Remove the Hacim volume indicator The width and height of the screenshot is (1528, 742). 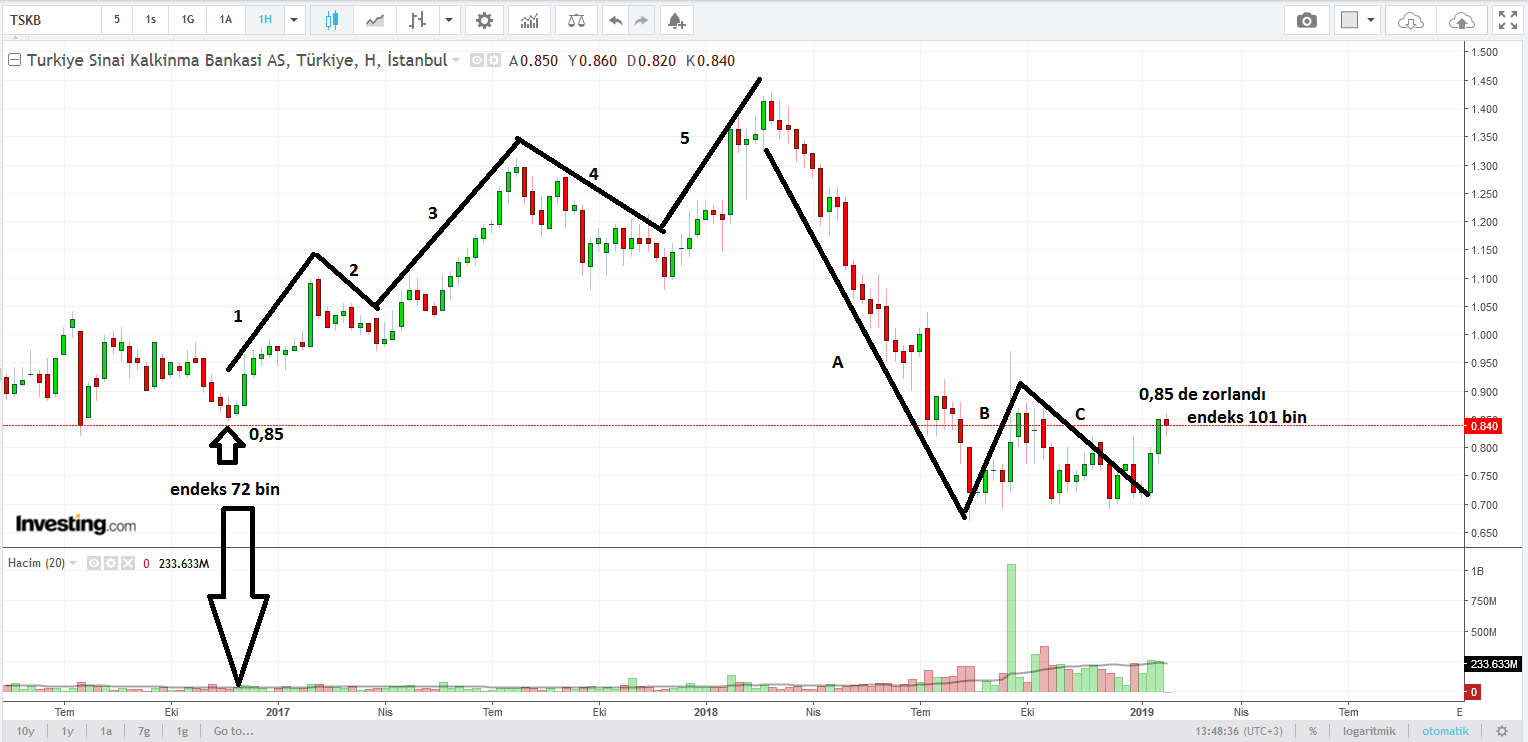tap(127, 564)
